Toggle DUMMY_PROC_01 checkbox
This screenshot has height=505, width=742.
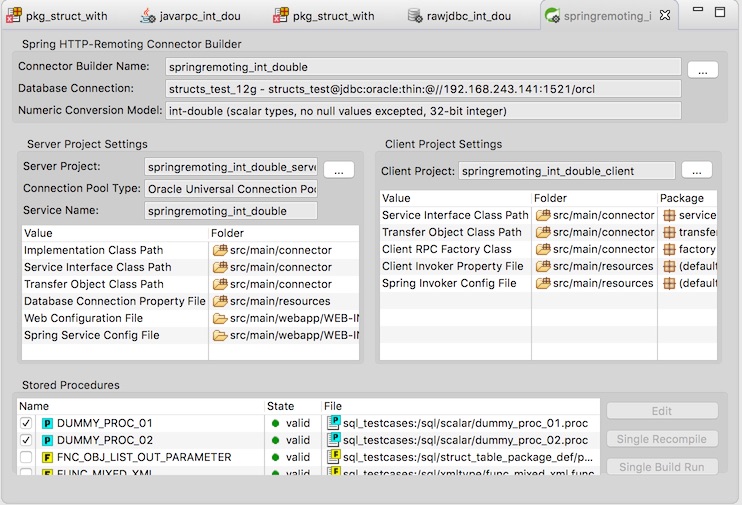pos(26,423)
